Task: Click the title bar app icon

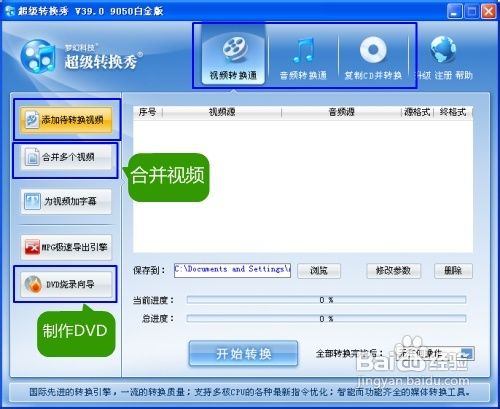Action: (10, 11)
